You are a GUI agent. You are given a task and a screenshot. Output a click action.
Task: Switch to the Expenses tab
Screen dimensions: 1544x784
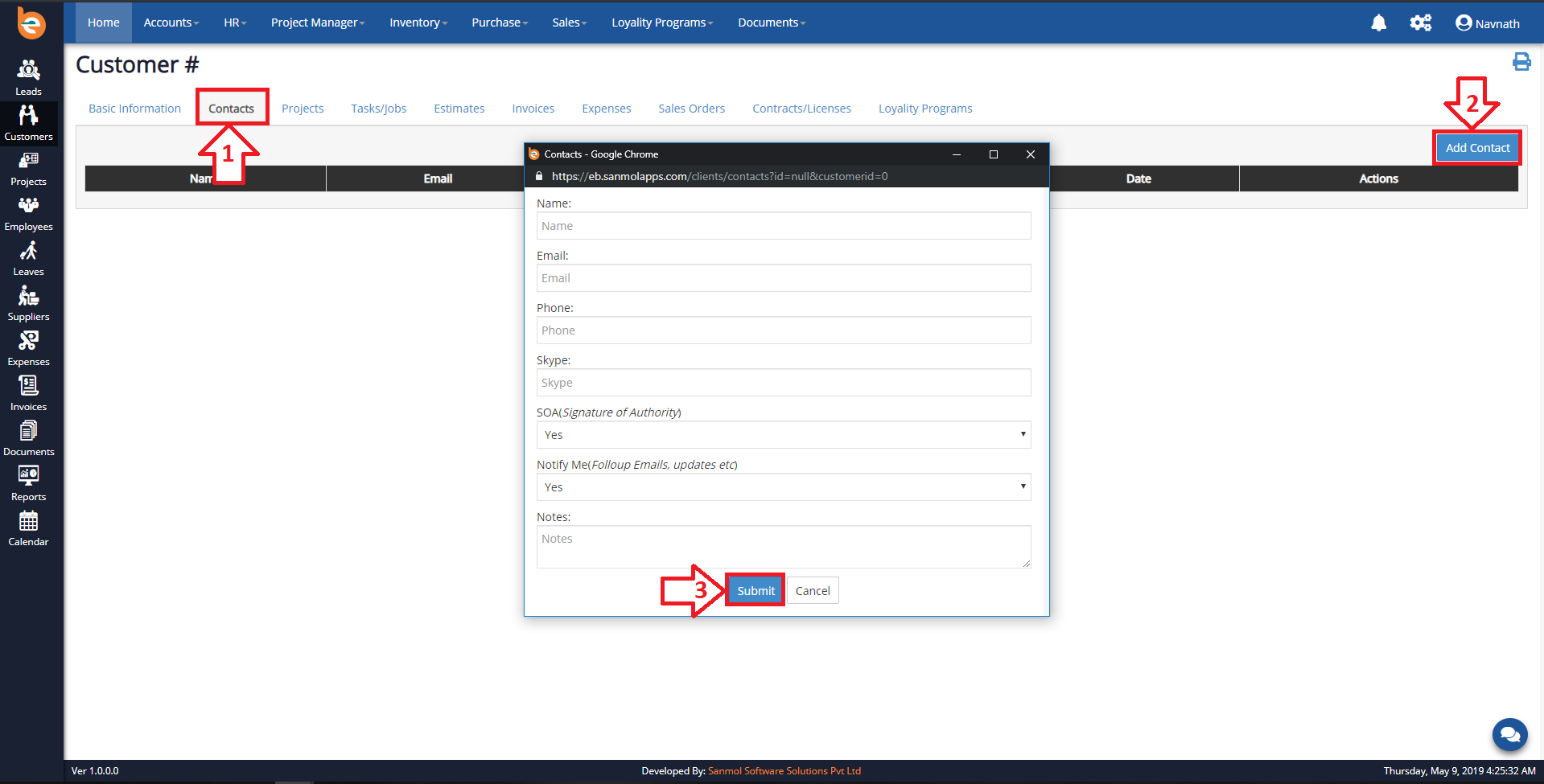pos(607,109)
